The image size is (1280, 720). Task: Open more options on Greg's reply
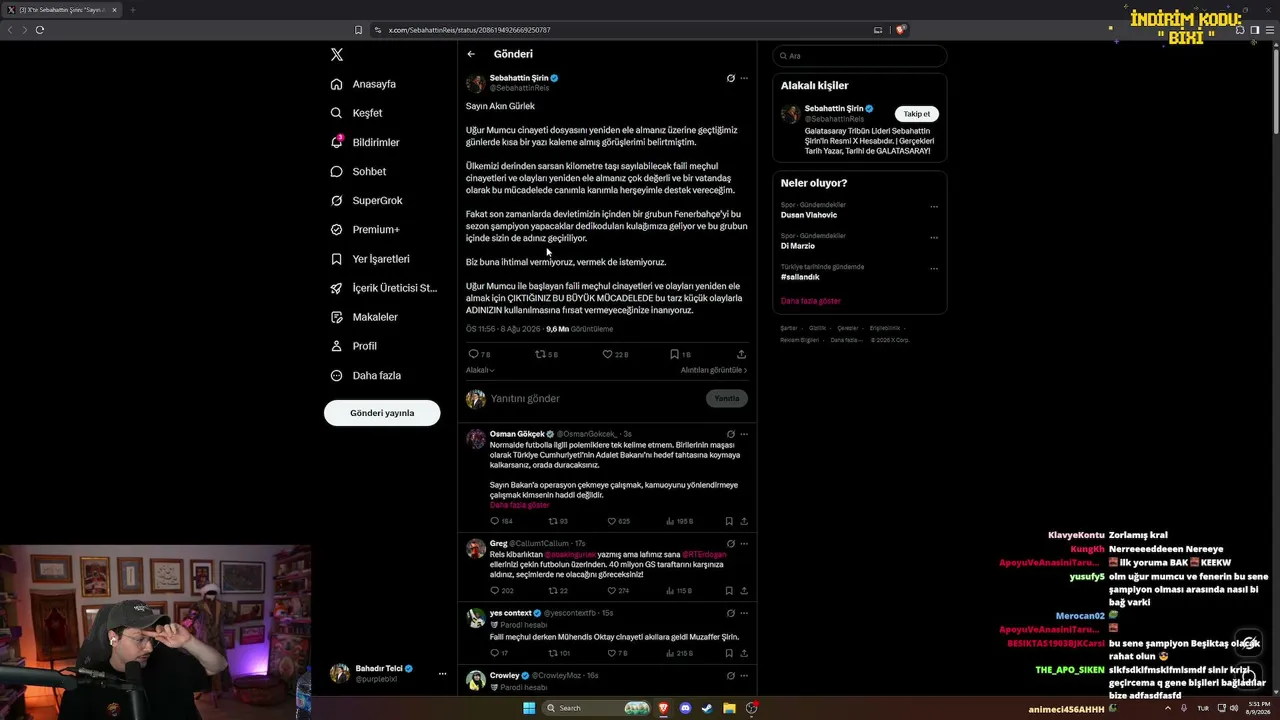click(x=744, y=544)
